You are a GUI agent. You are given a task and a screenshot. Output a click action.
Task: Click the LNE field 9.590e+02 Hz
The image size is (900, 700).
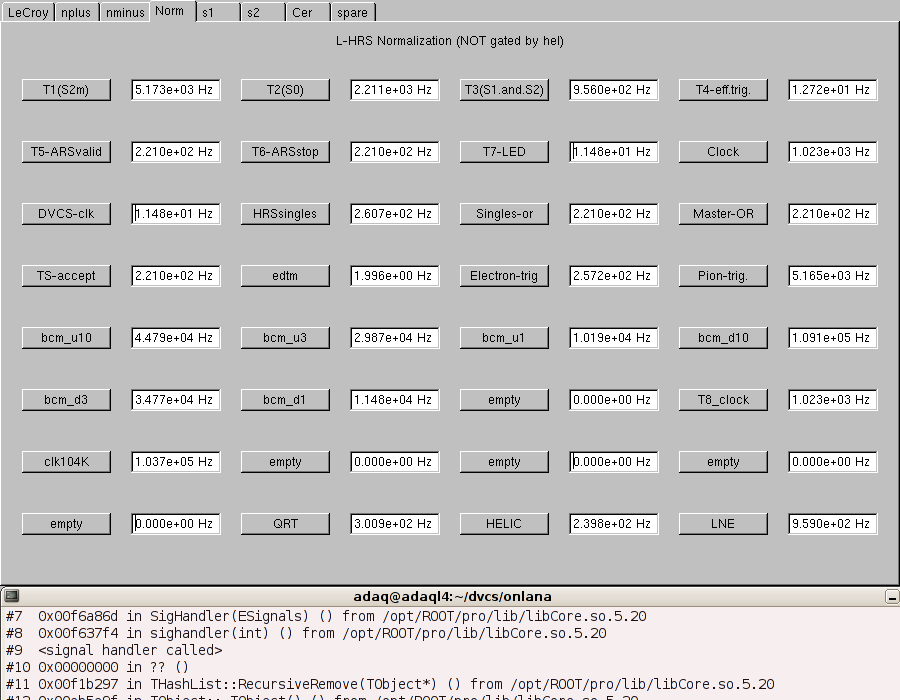pyautogui.click(x=833, y=524)
